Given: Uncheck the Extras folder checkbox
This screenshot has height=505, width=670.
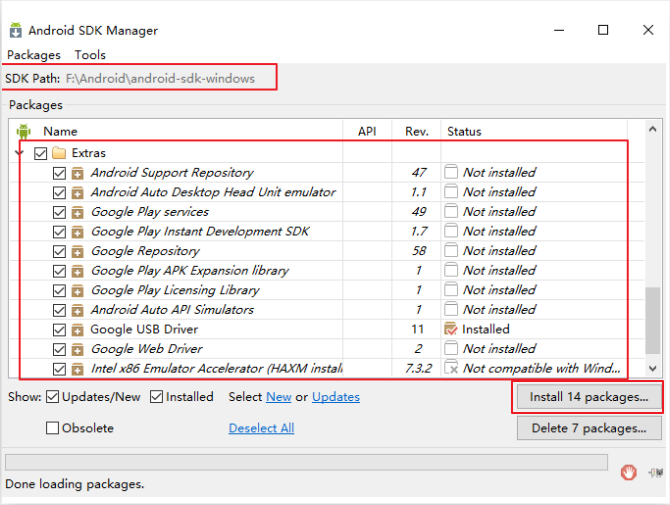Looking at the screenshot, I should click(x=41, y=153).
